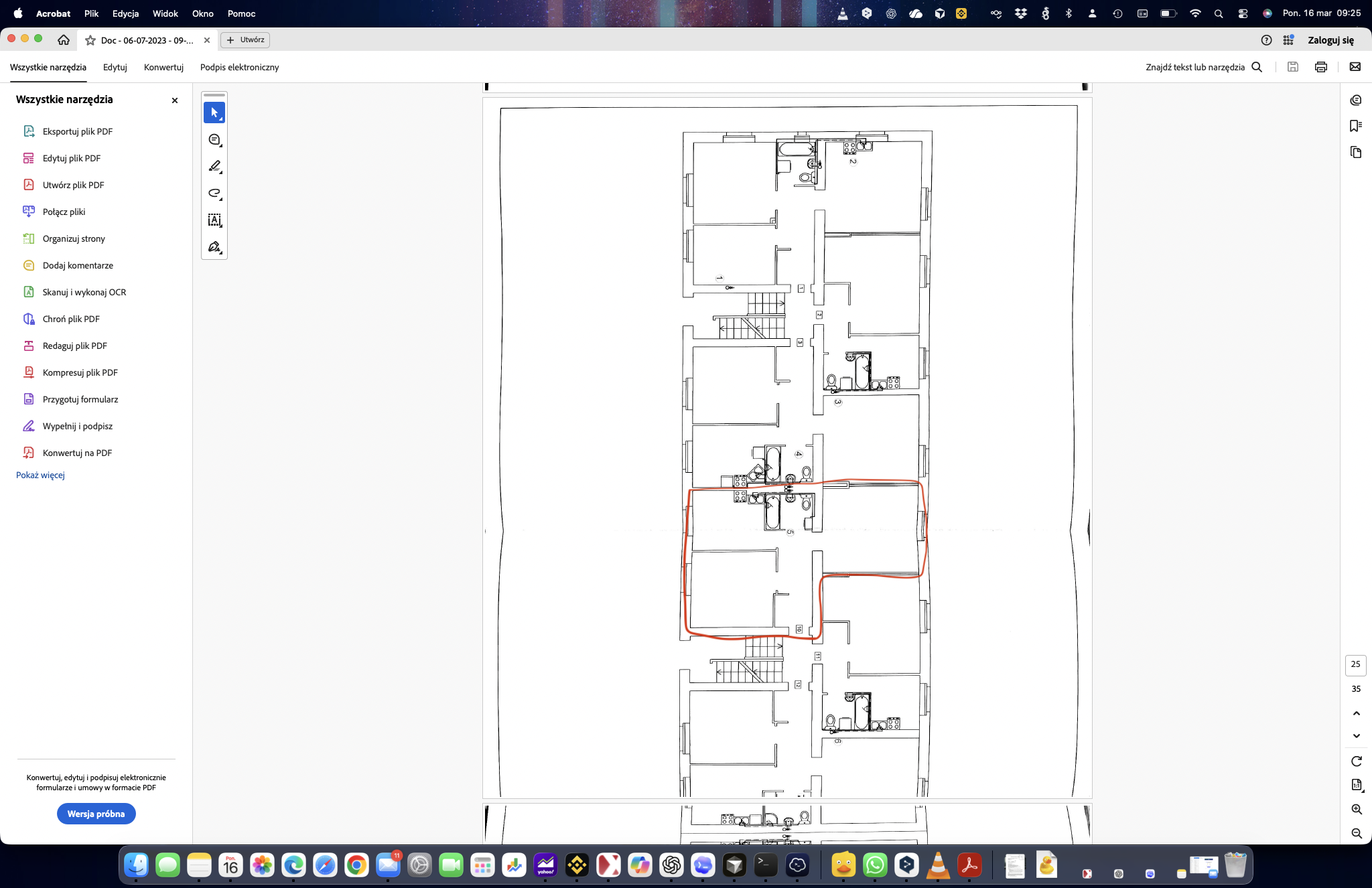
Task: Click the print document icon
Action: 1320,67
